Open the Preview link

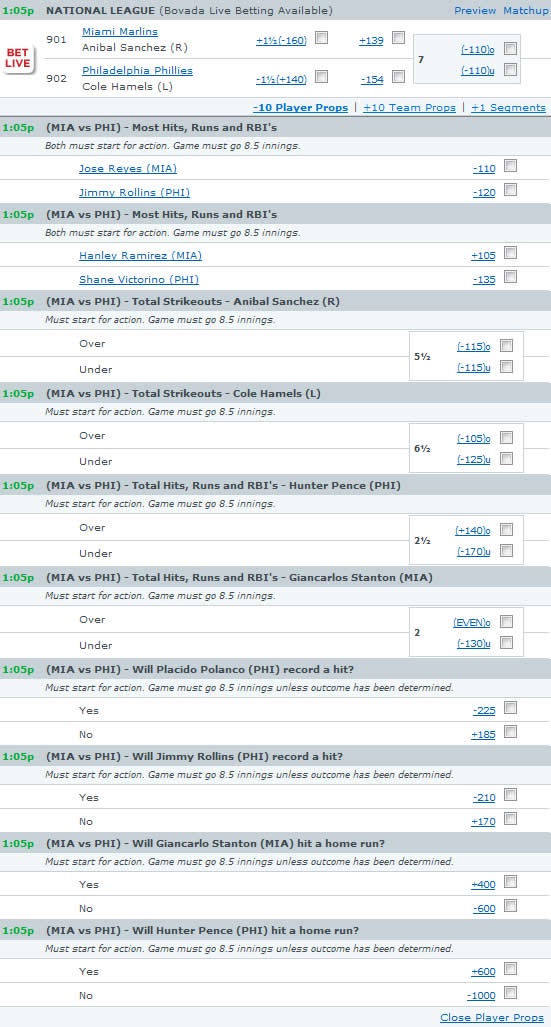coord(475,10)
